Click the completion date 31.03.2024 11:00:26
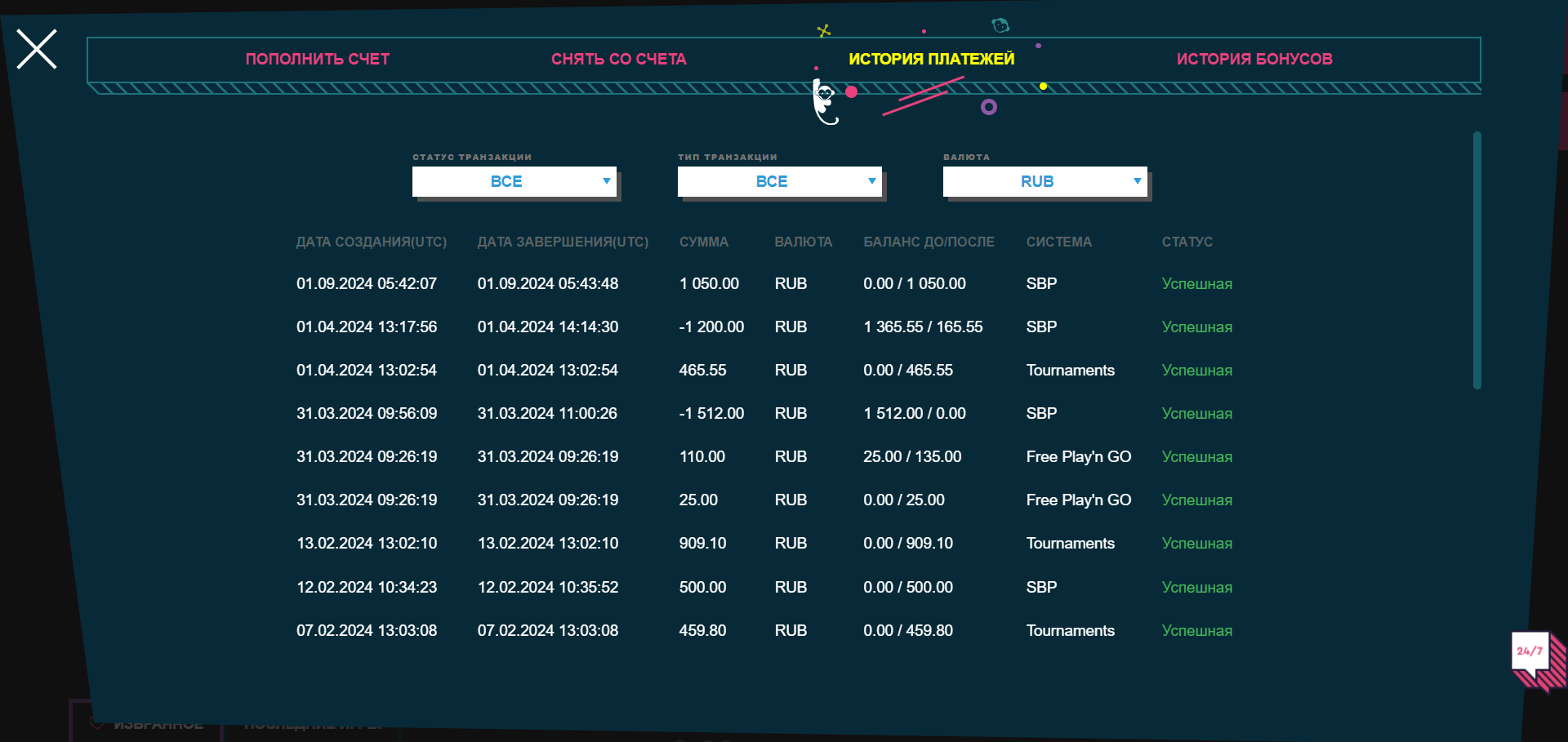Viewport: 1568px width, 742px height. 547,413
